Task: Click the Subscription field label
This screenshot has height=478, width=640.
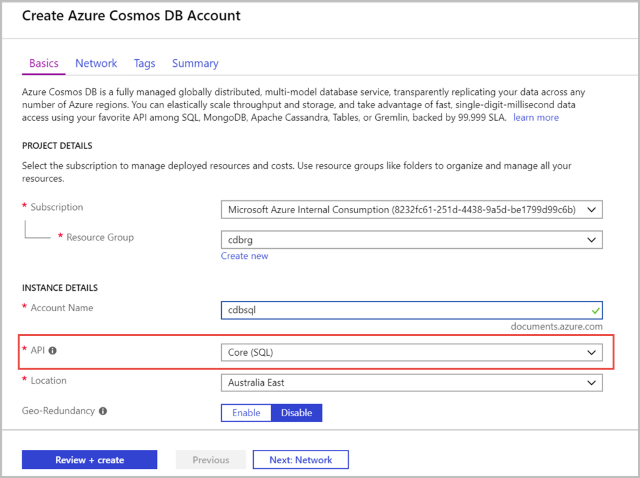Action: pyautogui.click(x=57, y=207)
